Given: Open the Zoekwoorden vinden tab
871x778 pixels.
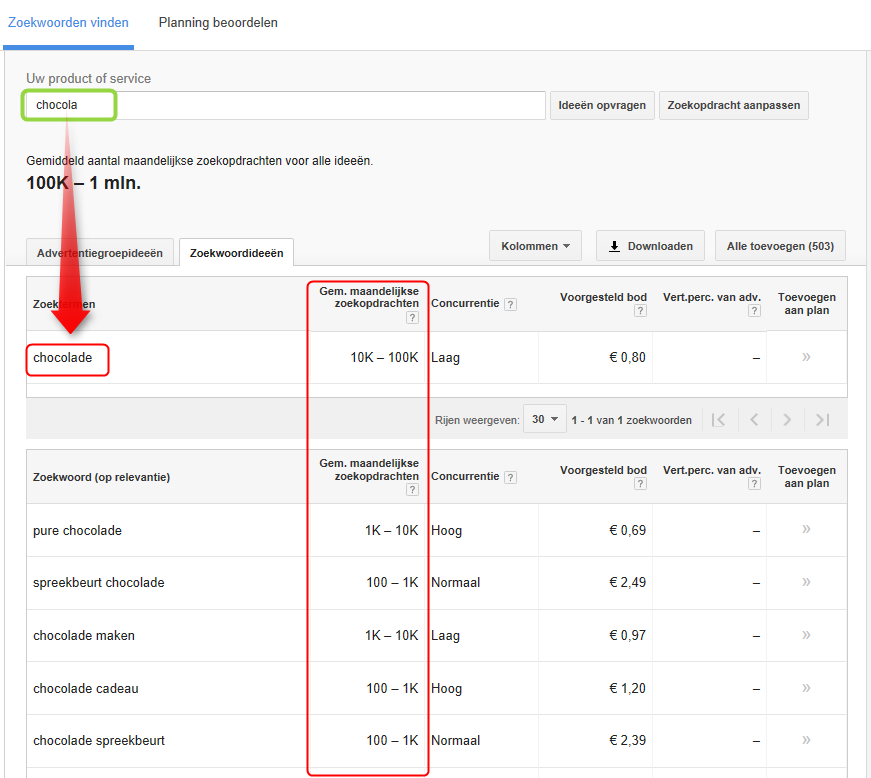Looking at the screenshot, I should tap(68, 23).
